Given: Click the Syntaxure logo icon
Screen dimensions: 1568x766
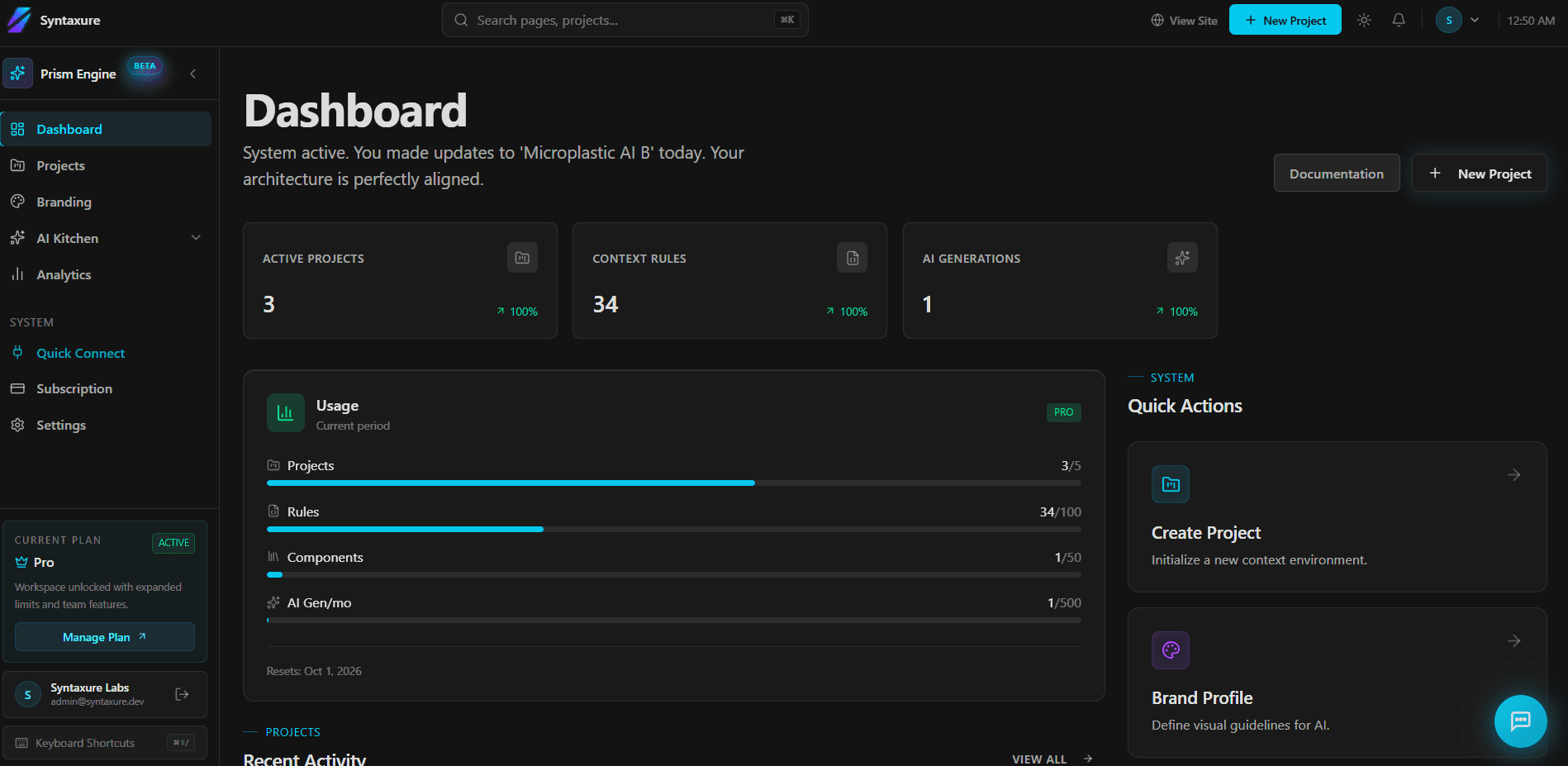Looking at the screenshot, I should pos(18,20).
